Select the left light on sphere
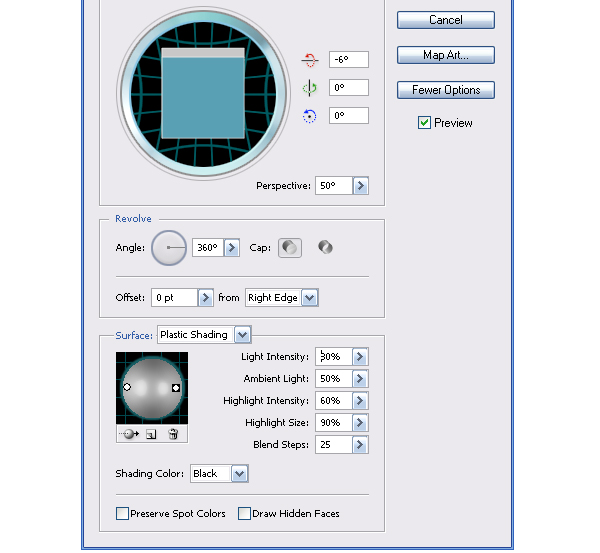This screenshot has width=600, height=553. point(127,387)
